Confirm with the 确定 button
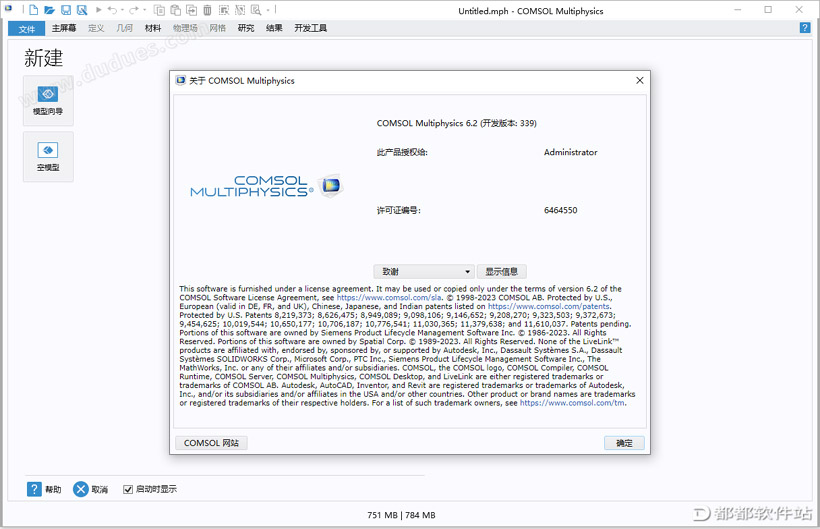 624,443
